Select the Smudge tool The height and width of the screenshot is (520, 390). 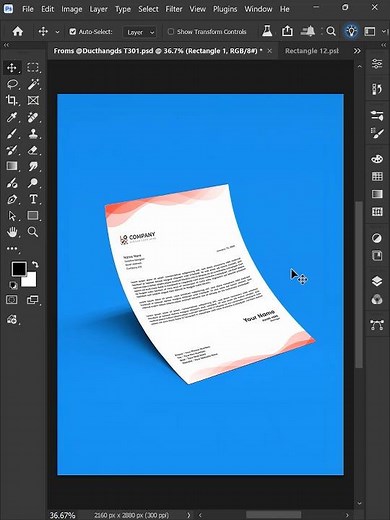click(x=33, y=166)
